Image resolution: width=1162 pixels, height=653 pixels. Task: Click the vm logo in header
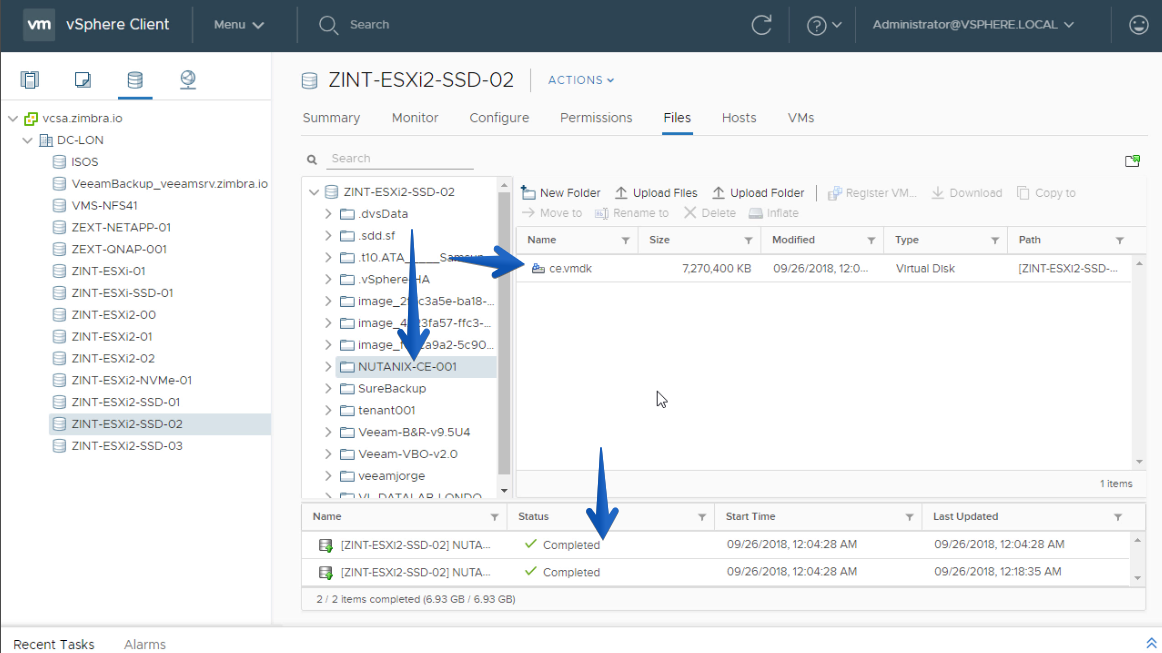pyautogui.click(x=39, y=24)
